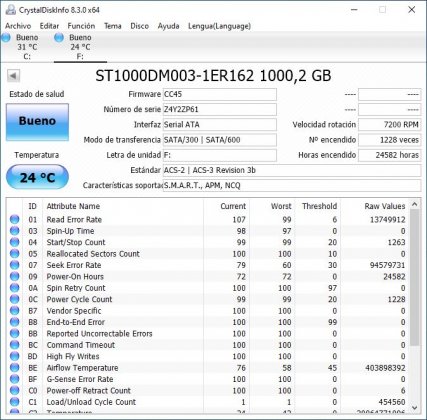
Task: Click the Interfaz field Serial ATA
Action: 220,125
